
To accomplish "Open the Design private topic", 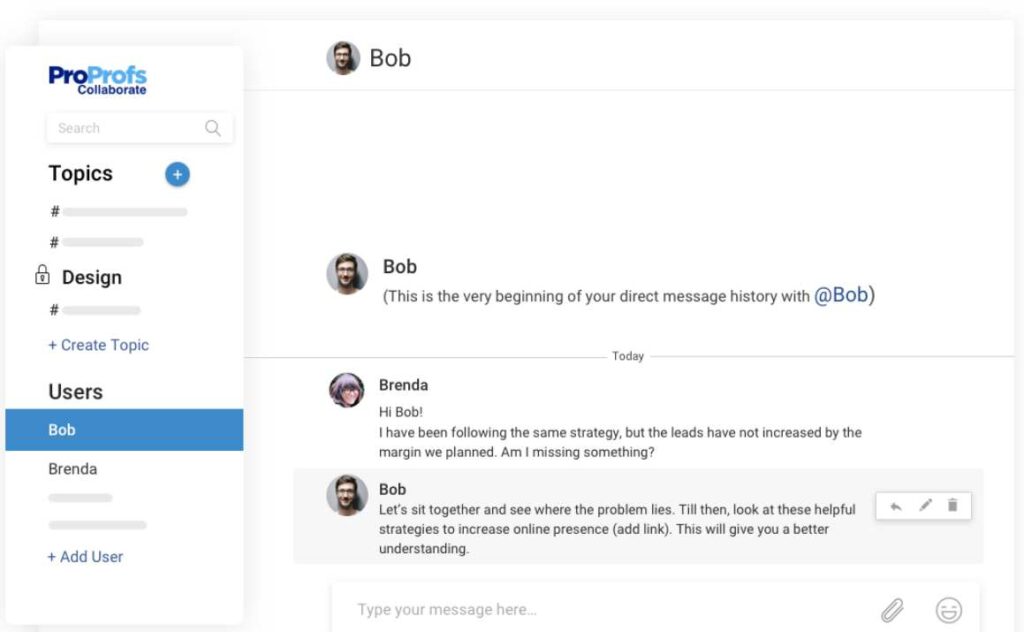I will (x=92, y=277).
